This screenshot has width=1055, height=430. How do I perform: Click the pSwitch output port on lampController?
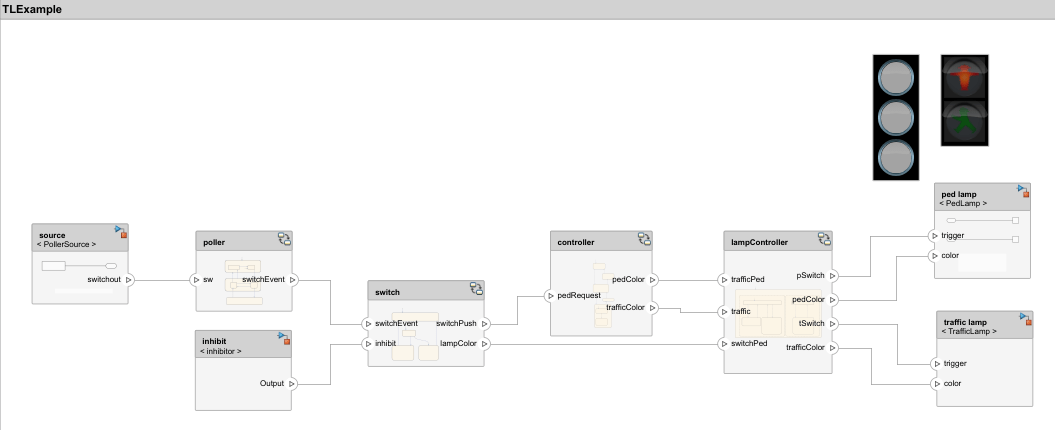click(x=832, y=276)
